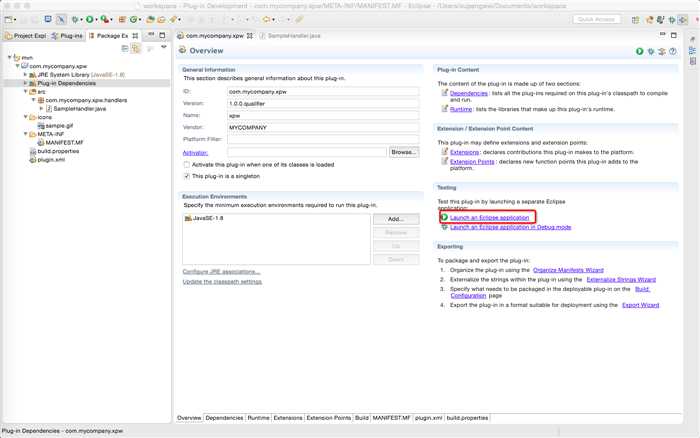Click Collapse All icon in Package Explorer

[x=125, y=48]
